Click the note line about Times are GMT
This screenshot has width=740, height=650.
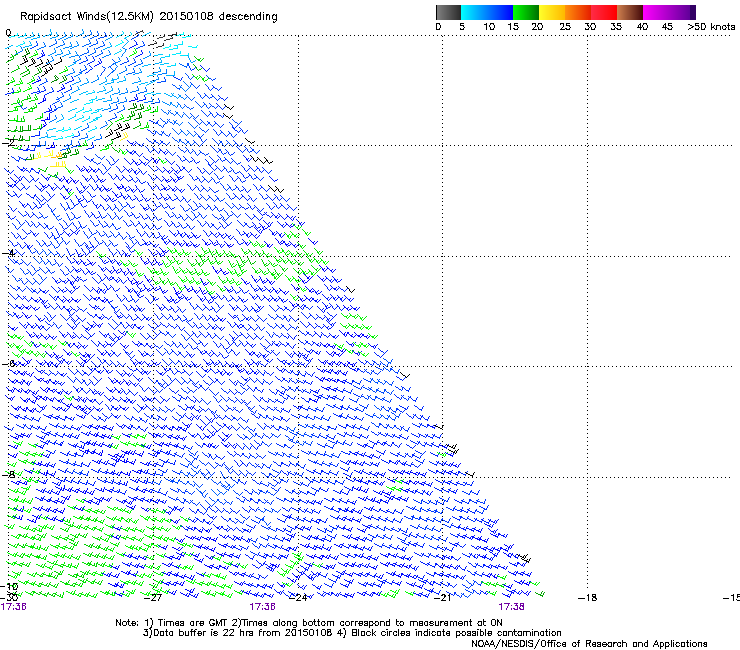(x=309, y=623)
